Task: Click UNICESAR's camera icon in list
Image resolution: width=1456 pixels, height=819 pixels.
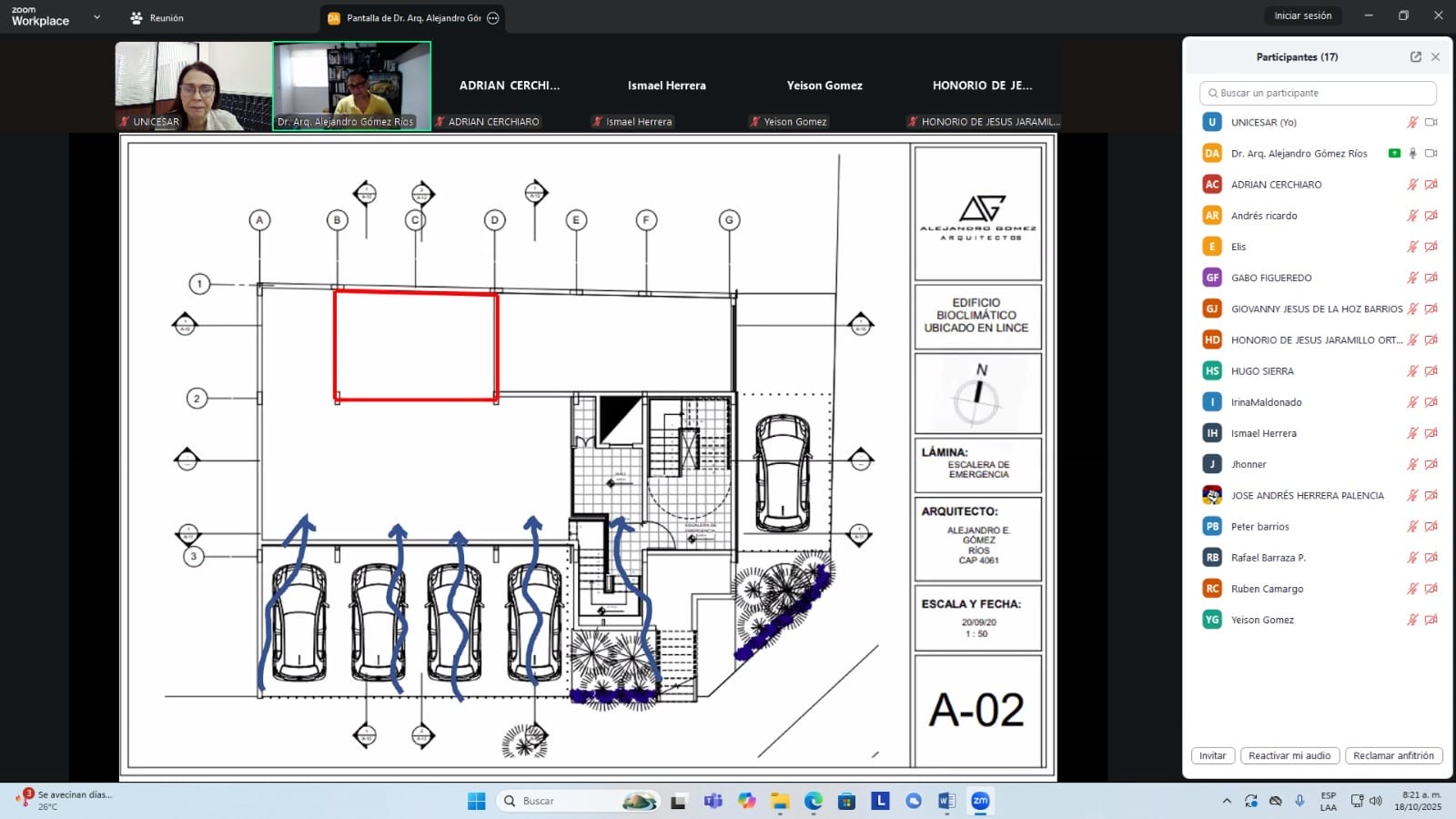Action: click(1431, 122)
